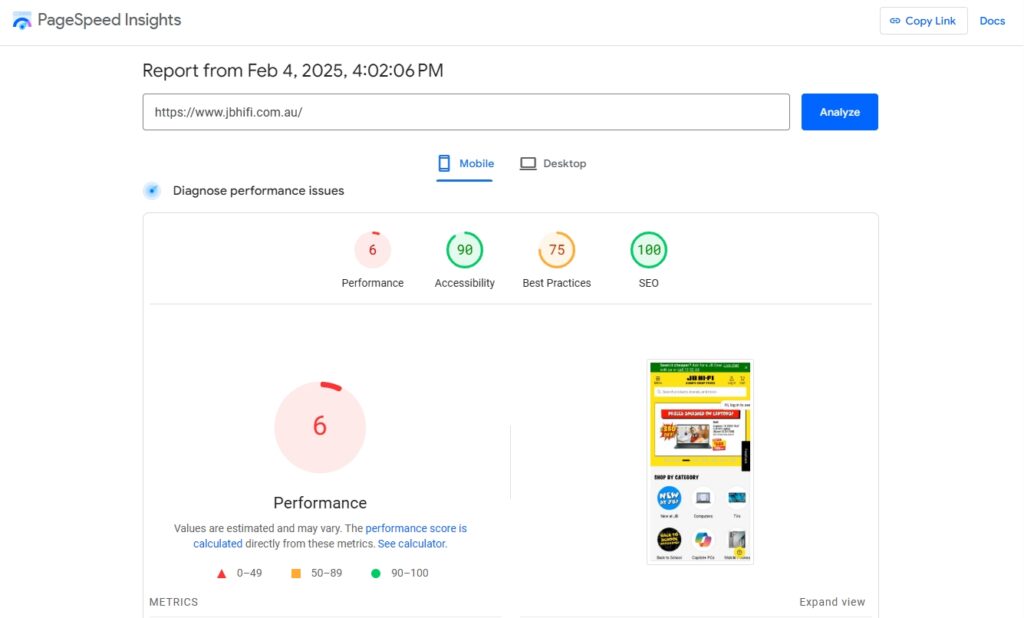Select the Performance score gauge showing 6
The height and width of the screenshot is (618, 1024).
click(372, 250)
